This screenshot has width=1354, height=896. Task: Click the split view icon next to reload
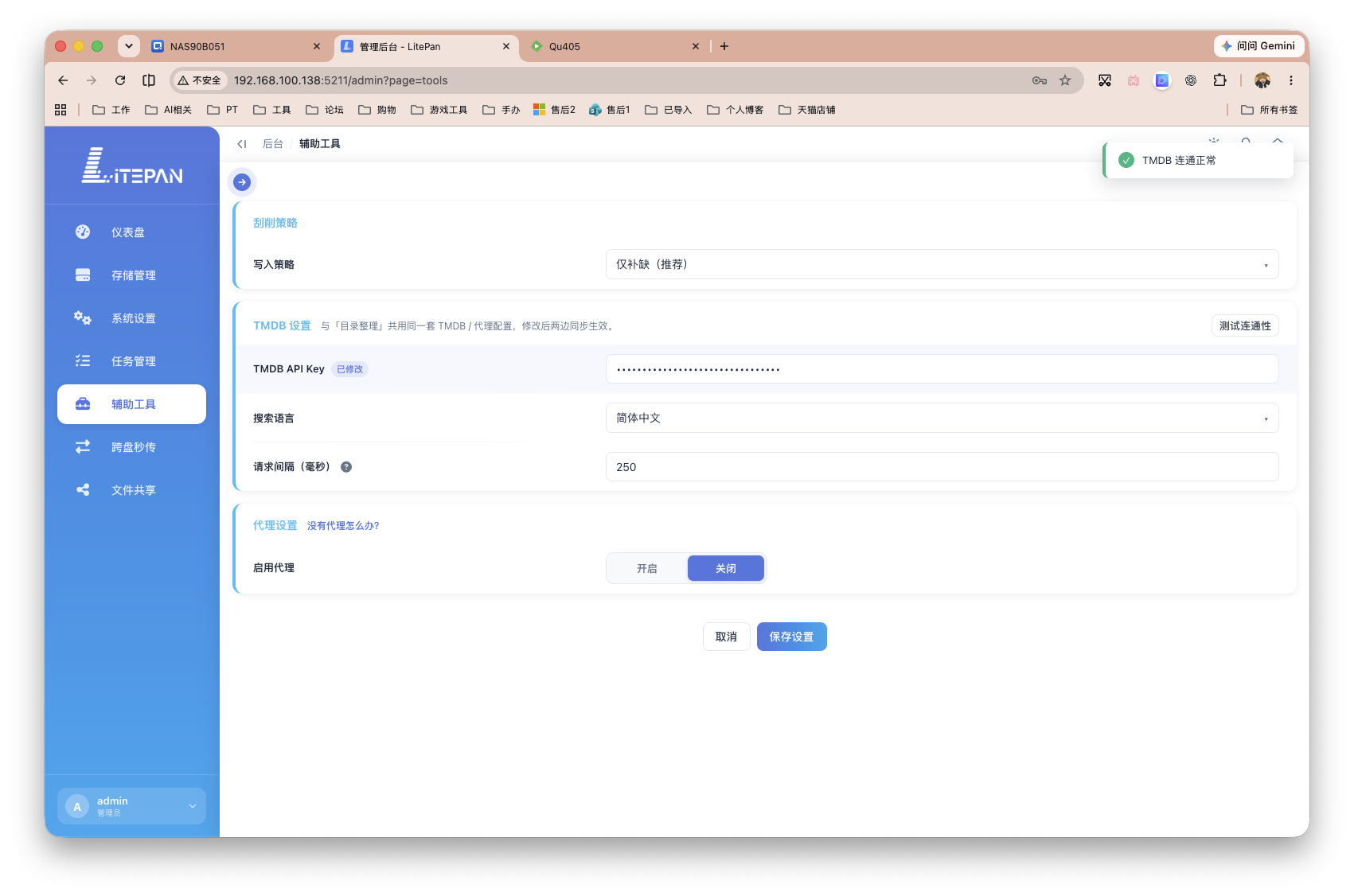149,80
